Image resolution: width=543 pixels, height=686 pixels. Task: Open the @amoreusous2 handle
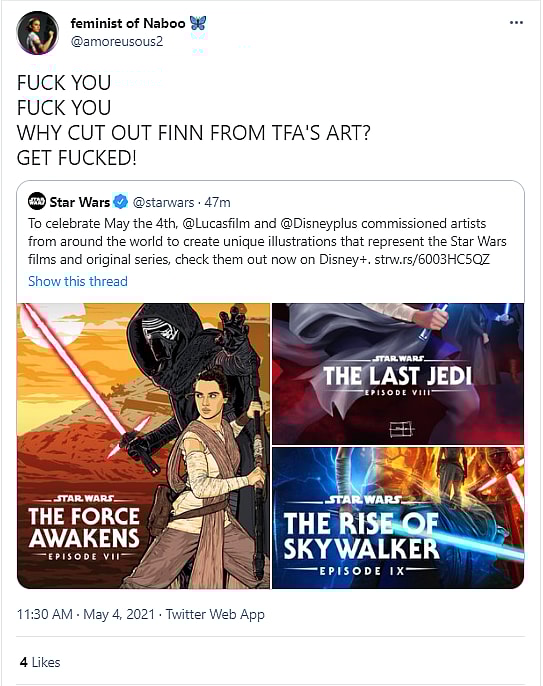[x=116, y=42]
